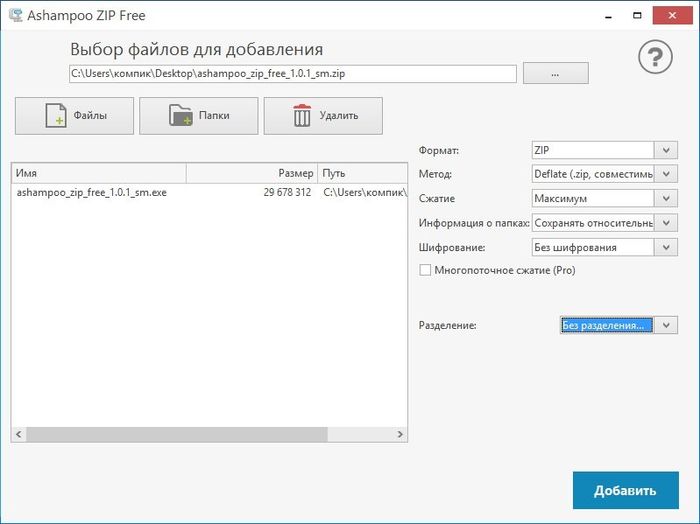Viewport: 700px width, 524px height.
Task: Sort list by Имя column header
Action: coord(98,173)
